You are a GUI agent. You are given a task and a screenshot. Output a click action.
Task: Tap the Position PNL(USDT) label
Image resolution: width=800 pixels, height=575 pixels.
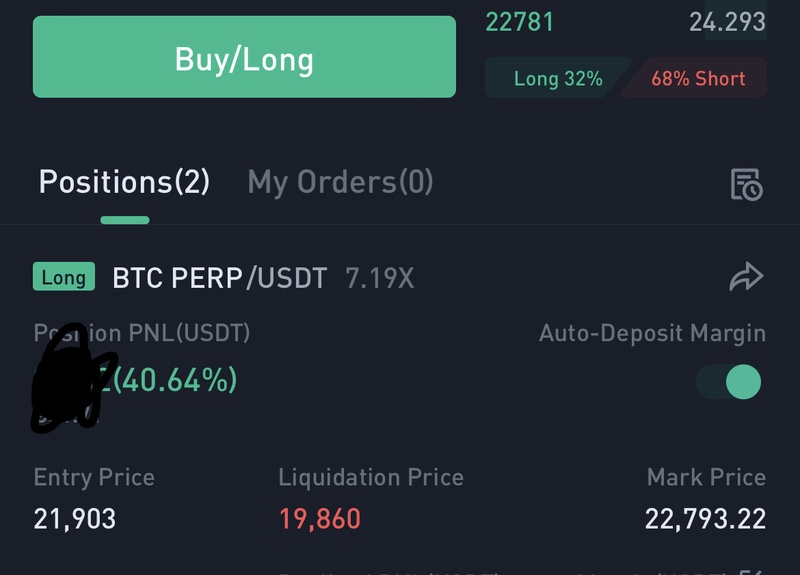142,333
